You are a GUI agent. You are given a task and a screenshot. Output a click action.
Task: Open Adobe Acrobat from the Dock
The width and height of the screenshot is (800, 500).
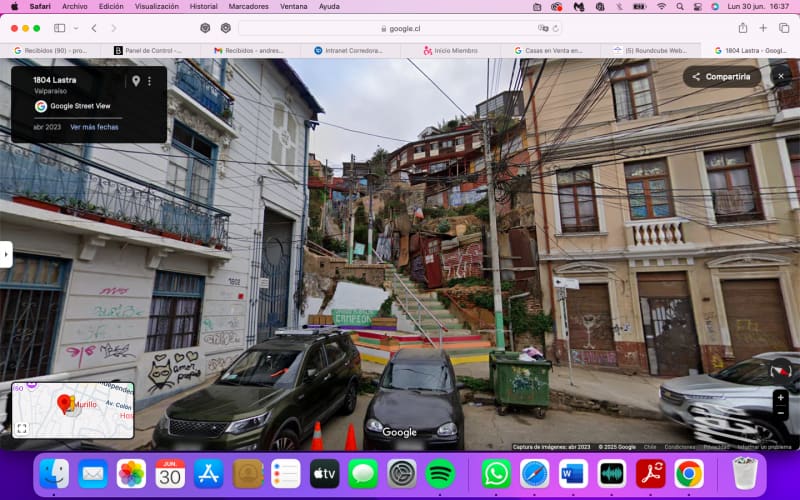651,474
